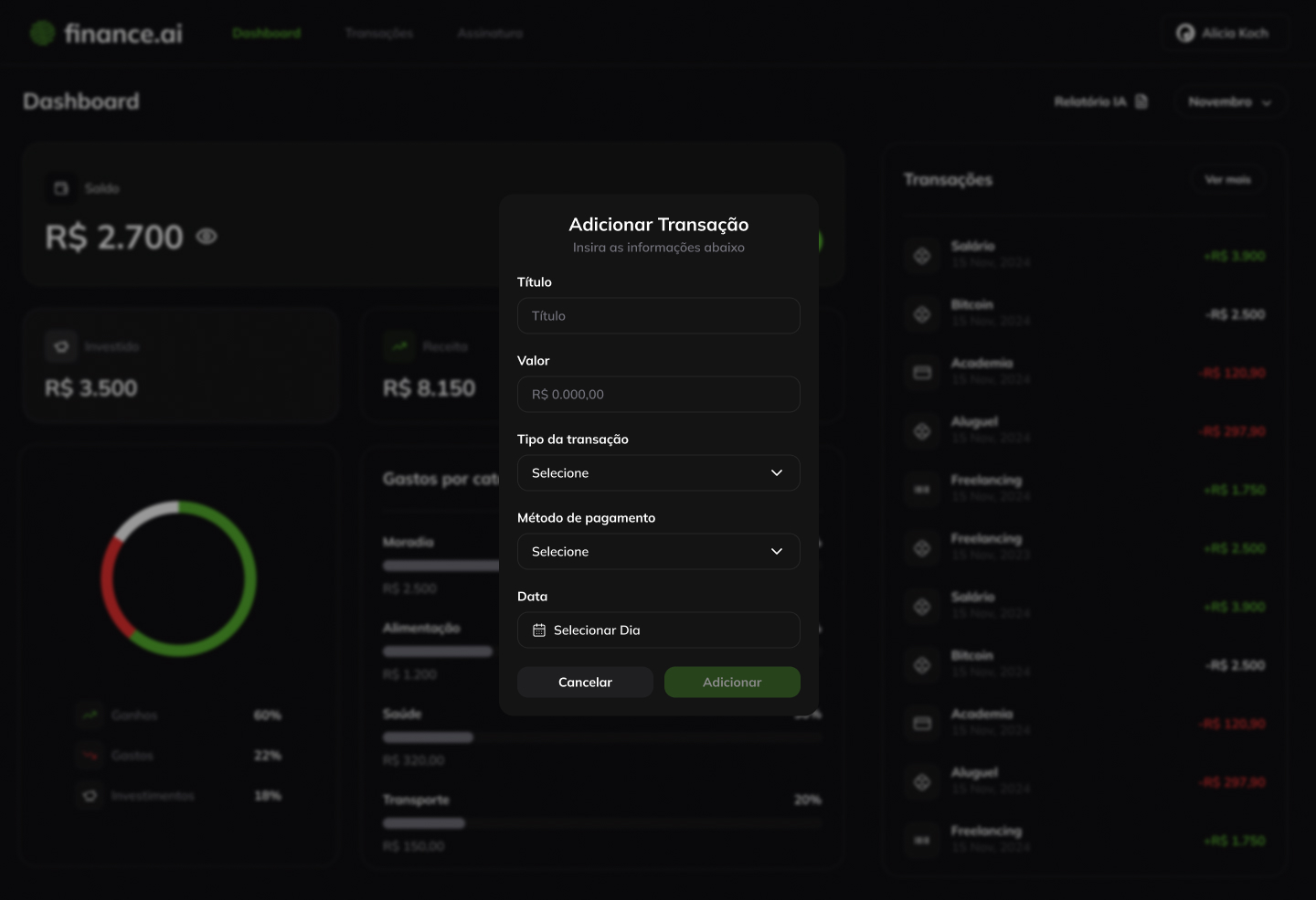This screenshot has width=1316, height=900.
Task: Click the Transporte progress bar
Action: (x=603, y=822)
